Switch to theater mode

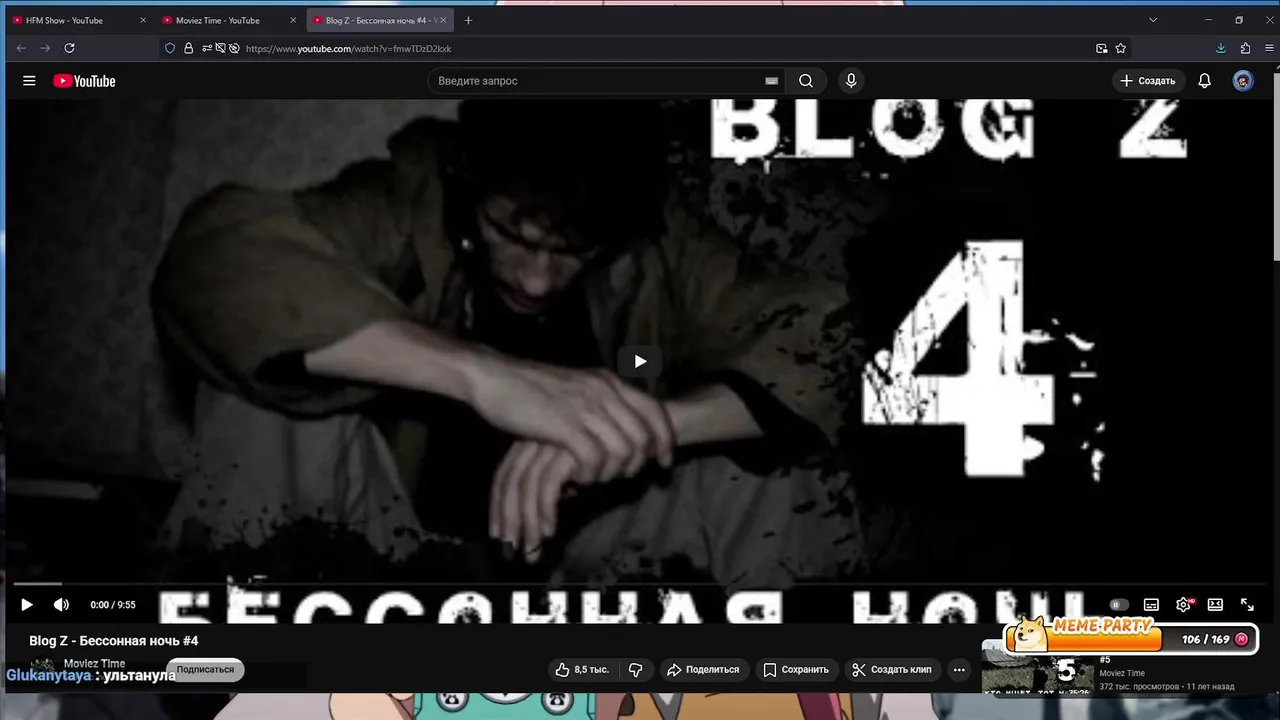(x=1215, y=604)
